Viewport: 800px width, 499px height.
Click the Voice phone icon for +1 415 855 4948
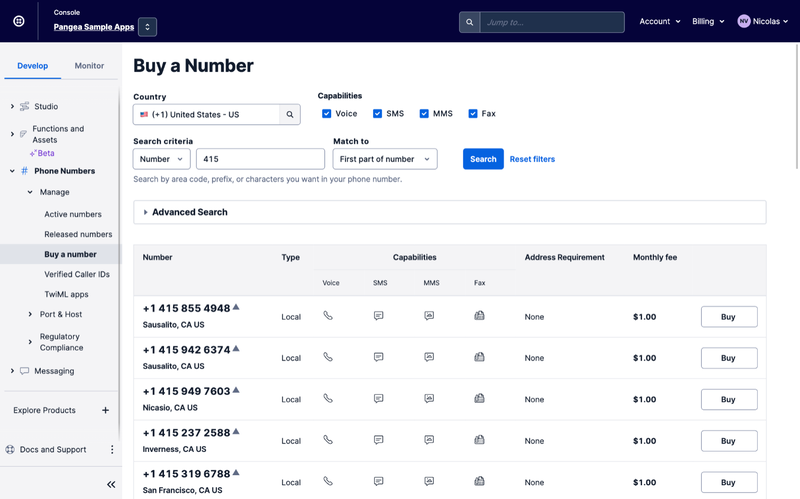[x=328, y=316]
